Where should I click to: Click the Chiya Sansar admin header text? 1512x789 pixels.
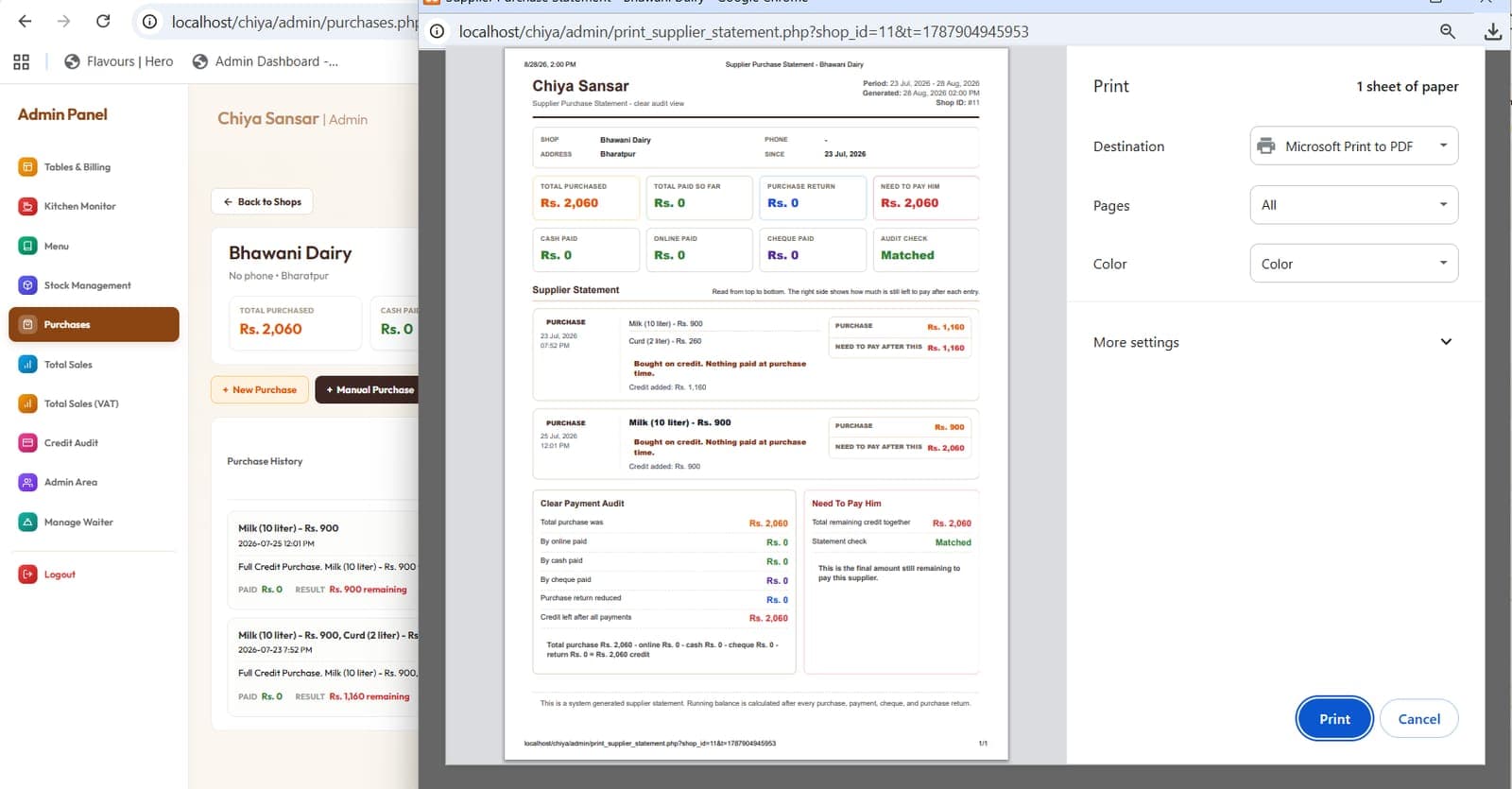[x=292, y=119]
